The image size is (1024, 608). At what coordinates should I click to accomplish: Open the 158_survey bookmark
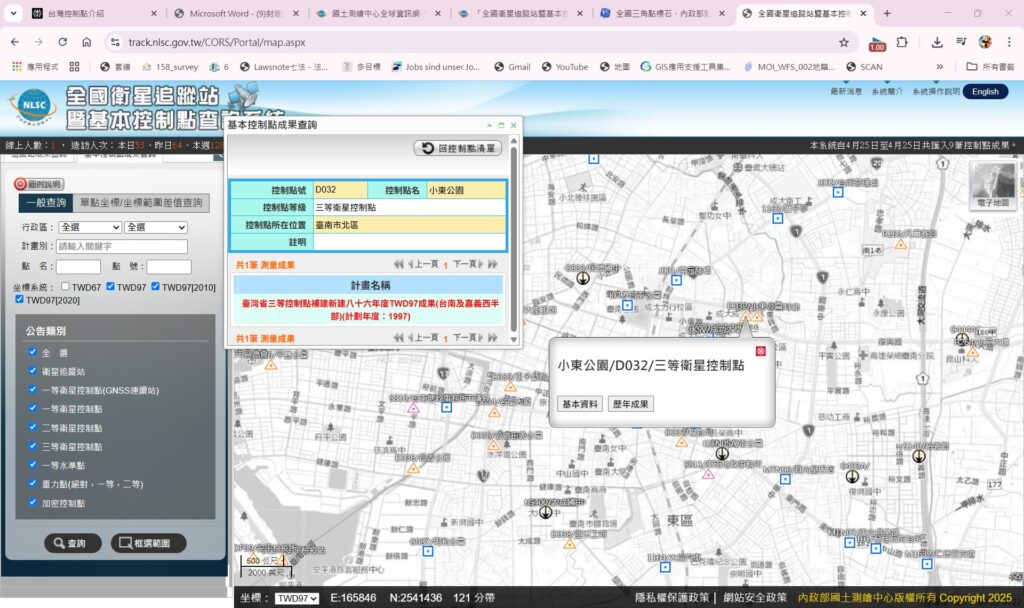pos(170,67)
